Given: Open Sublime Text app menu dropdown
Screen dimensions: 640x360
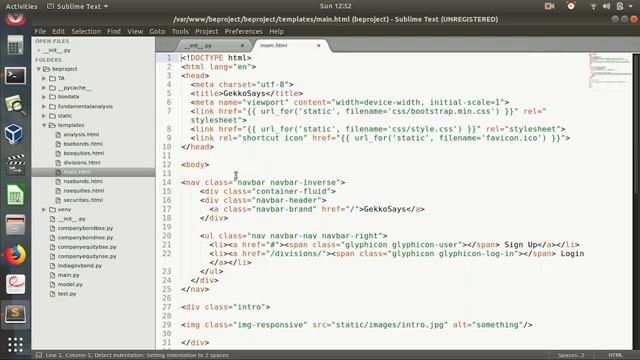Looking at the screenshot, I should tap(78, 6).
